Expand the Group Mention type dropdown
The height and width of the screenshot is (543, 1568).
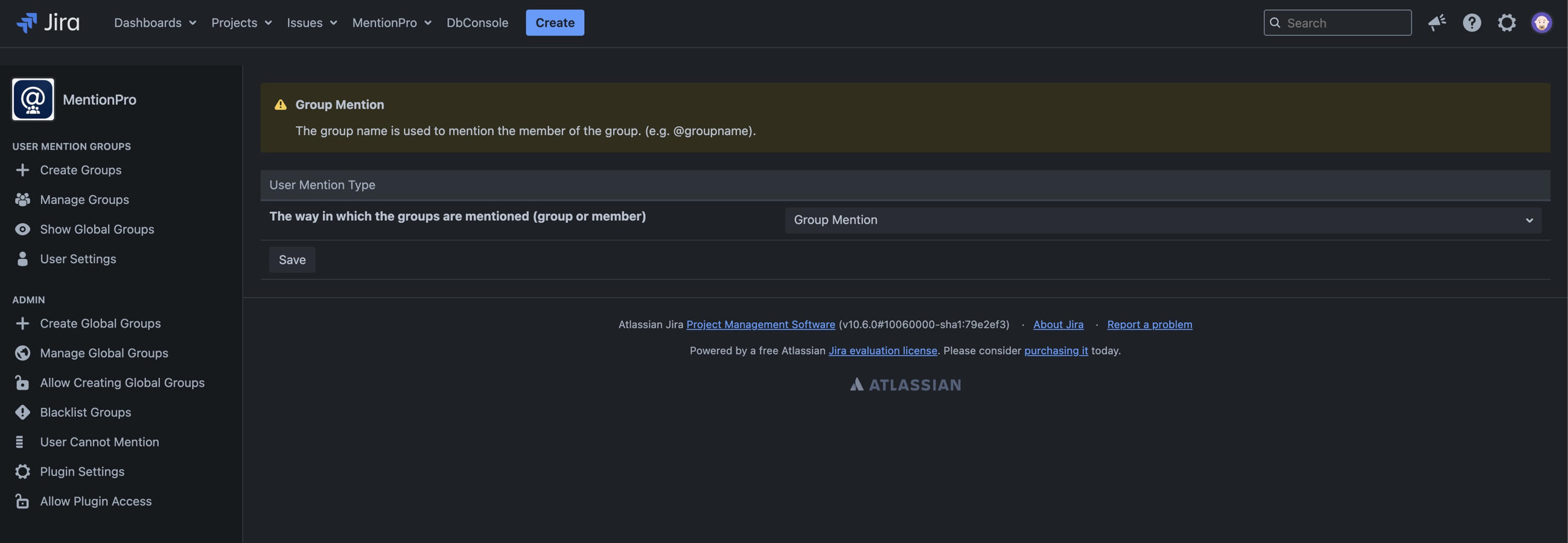tap(1162, 220)
